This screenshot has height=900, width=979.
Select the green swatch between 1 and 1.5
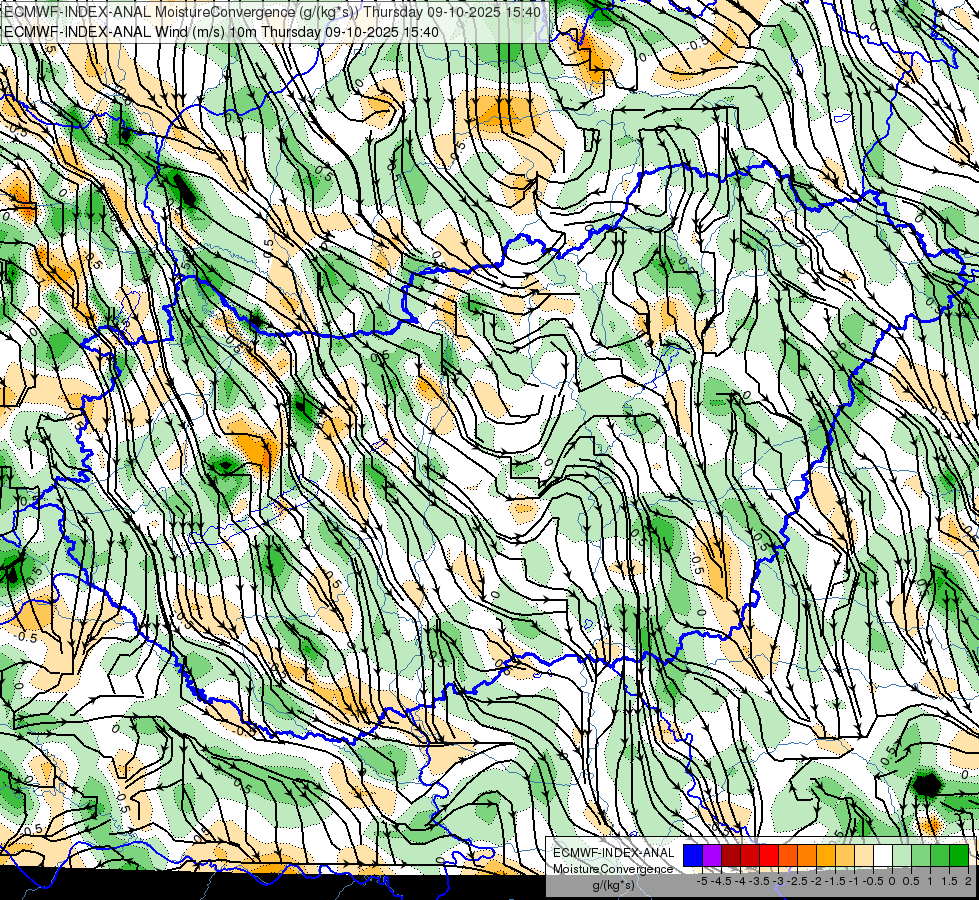coord(940,855)
